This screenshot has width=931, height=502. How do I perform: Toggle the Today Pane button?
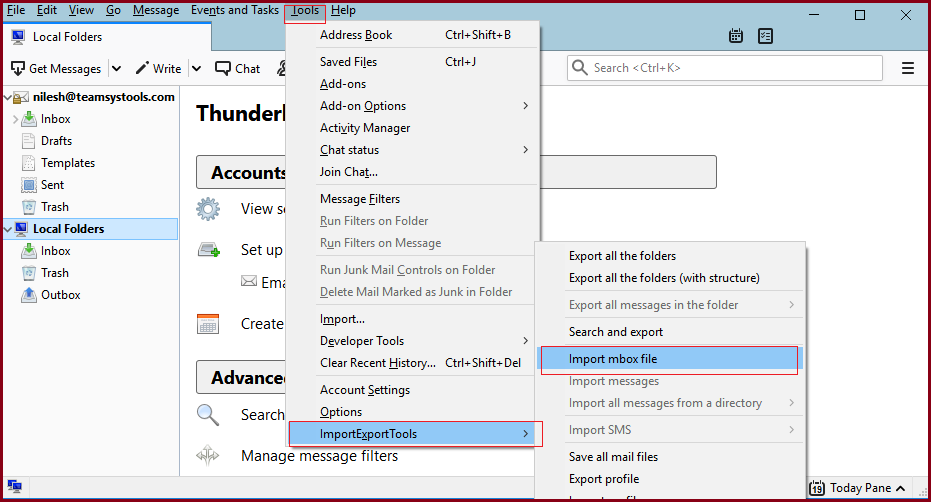(857, 488)
